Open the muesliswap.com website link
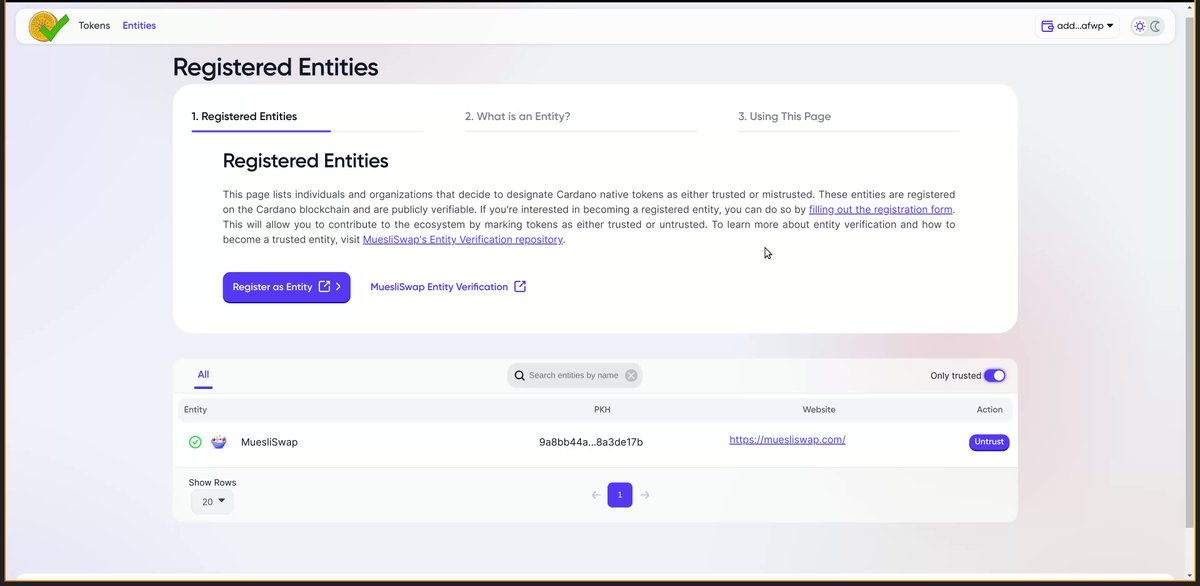The height and width of the screenshot is (586, 1200). pos(787,439)
